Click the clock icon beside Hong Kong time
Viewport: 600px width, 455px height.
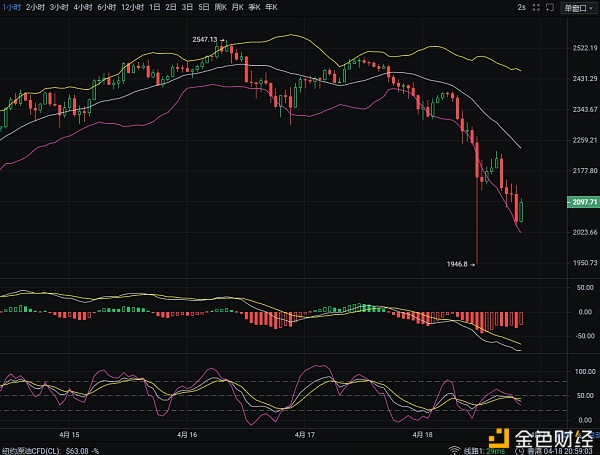pos(520,451)
